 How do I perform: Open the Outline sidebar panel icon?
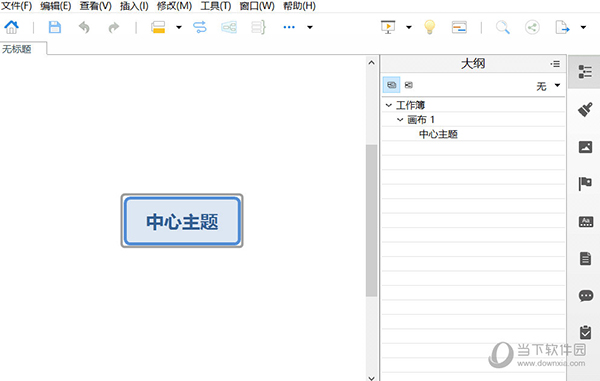coord(585,72)
